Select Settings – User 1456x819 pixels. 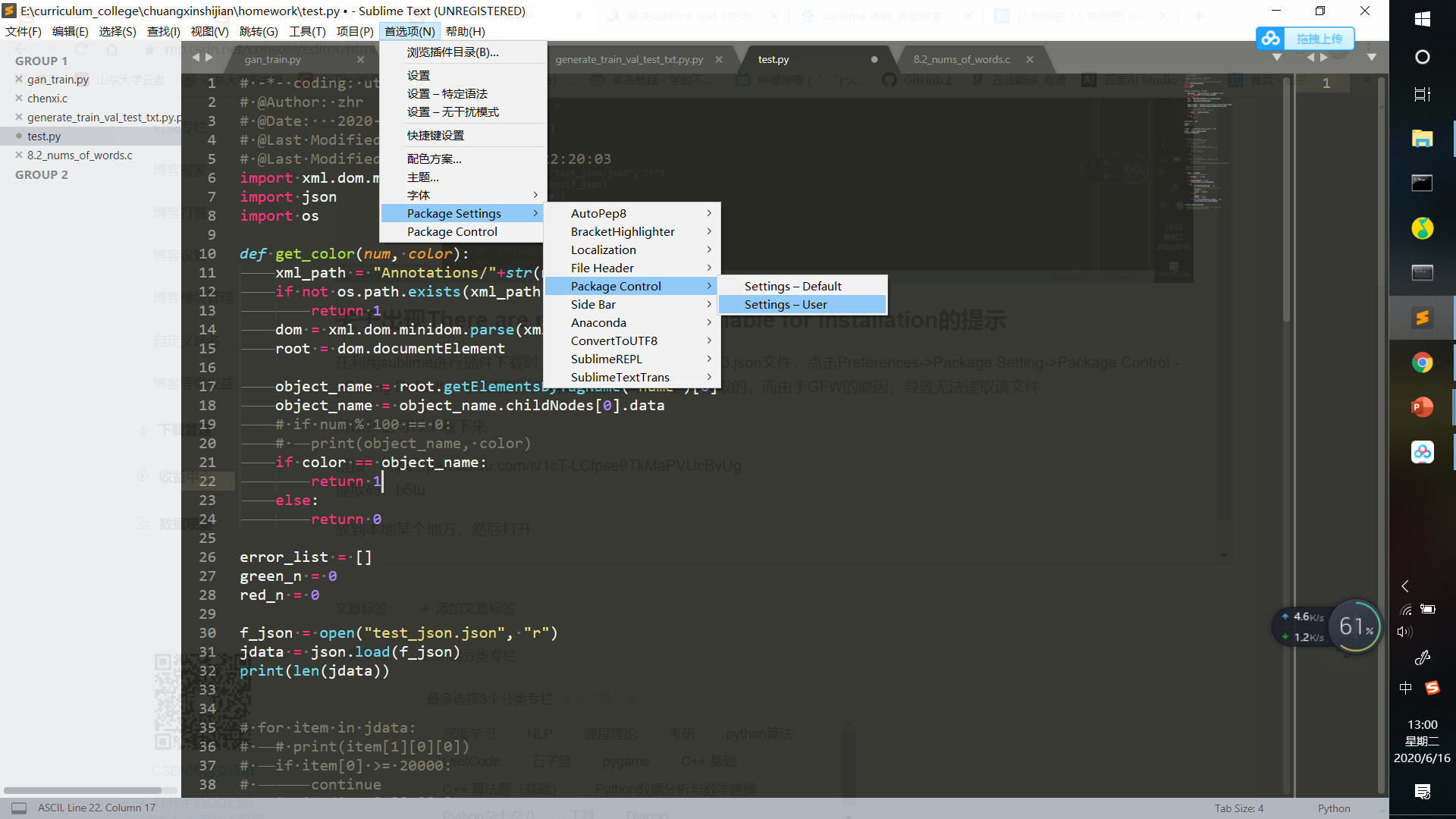(x=802, y=304)
